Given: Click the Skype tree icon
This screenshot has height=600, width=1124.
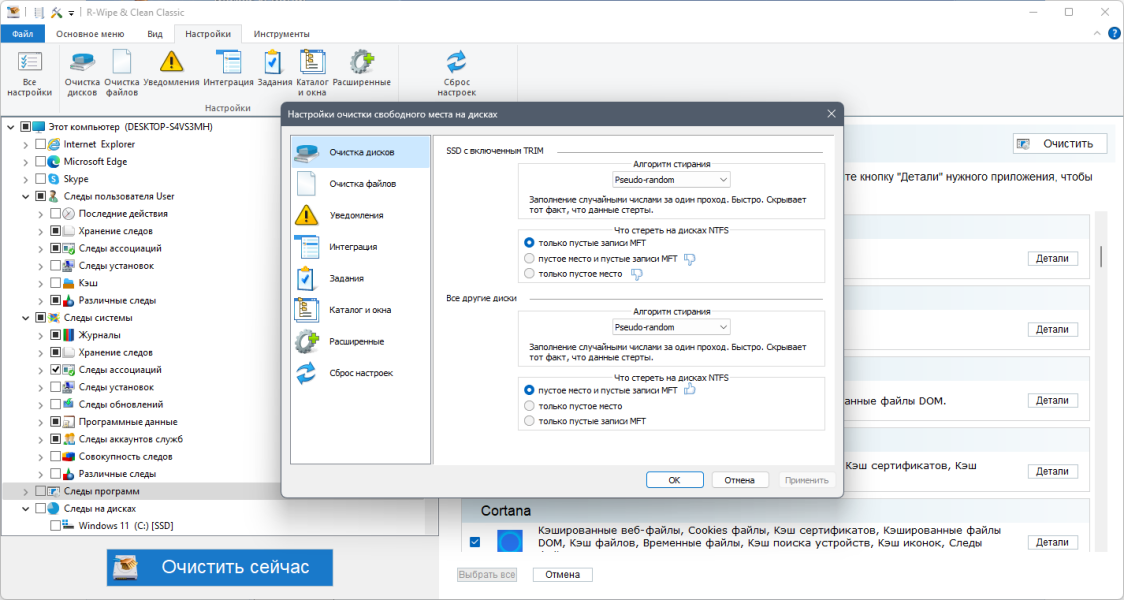Looking at the screenshot, I should click(54, 178).
